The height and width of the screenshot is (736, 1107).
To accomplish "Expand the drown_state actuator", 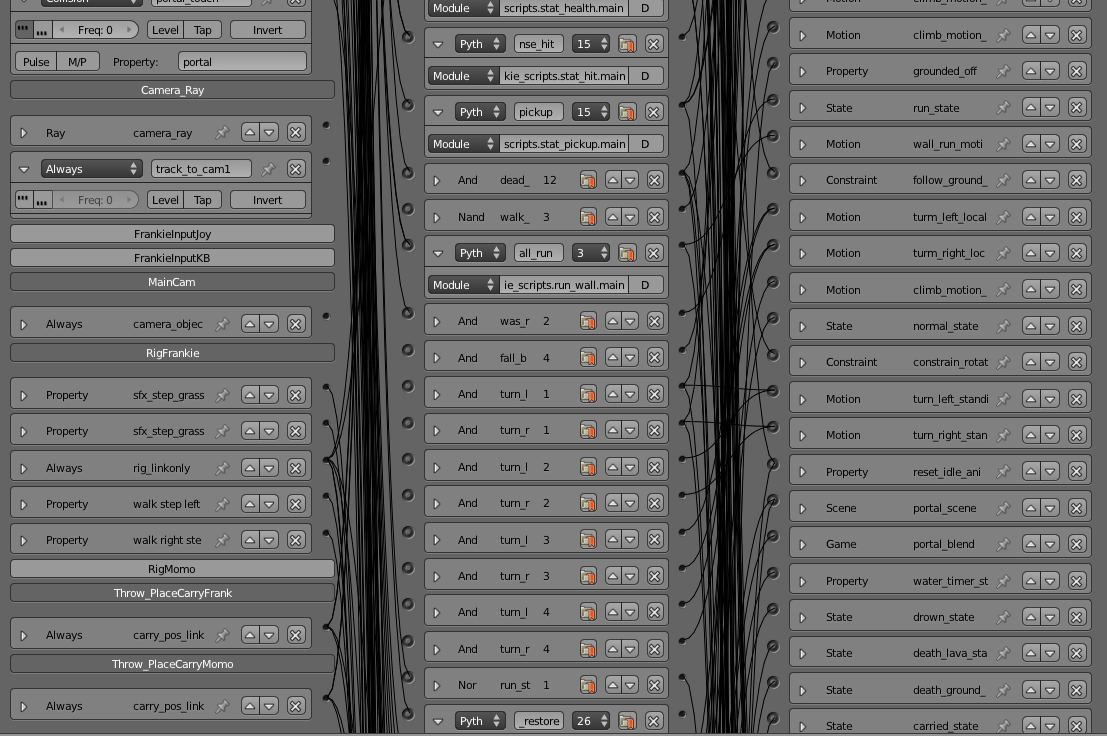I will (x=802, y=617).
